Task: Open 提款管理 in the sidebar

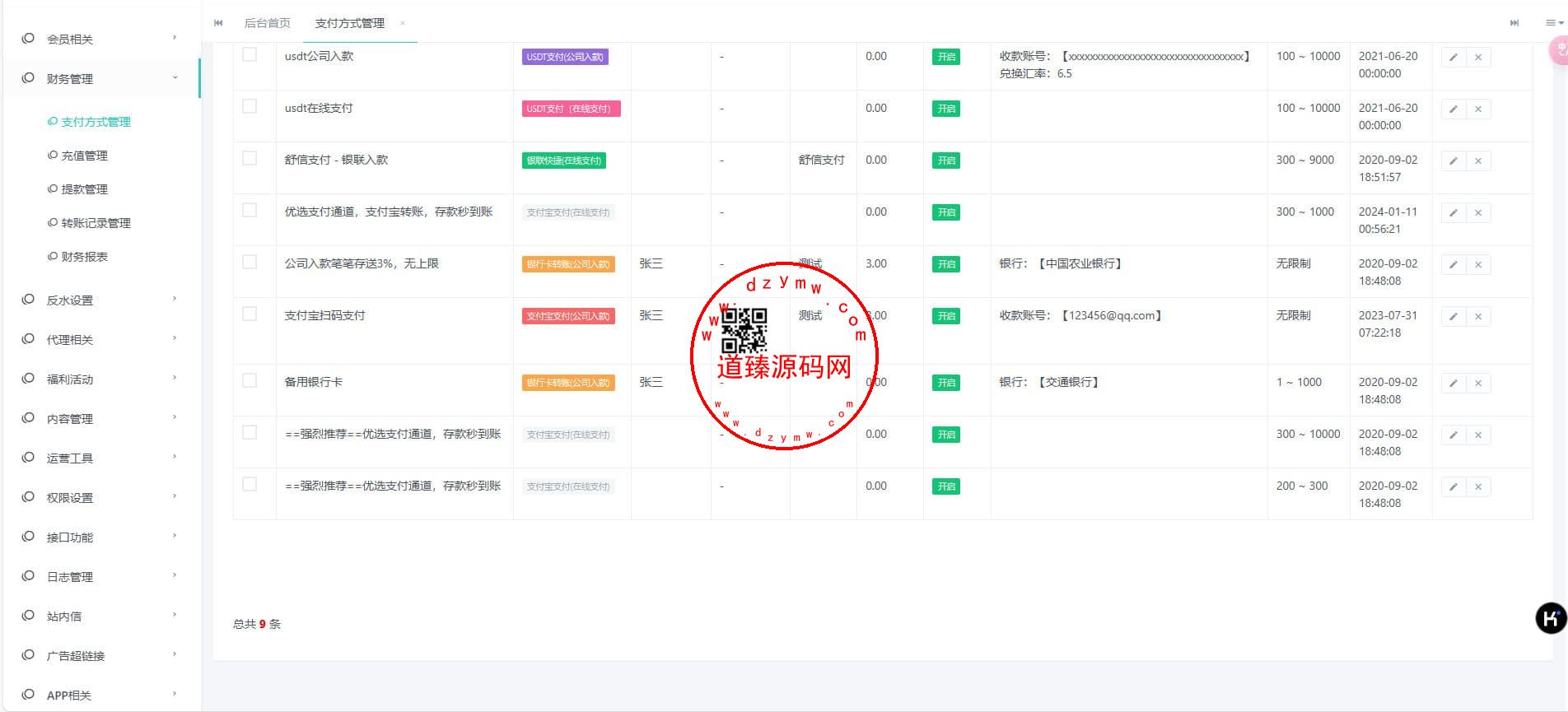Action: (x=84, y=189)
